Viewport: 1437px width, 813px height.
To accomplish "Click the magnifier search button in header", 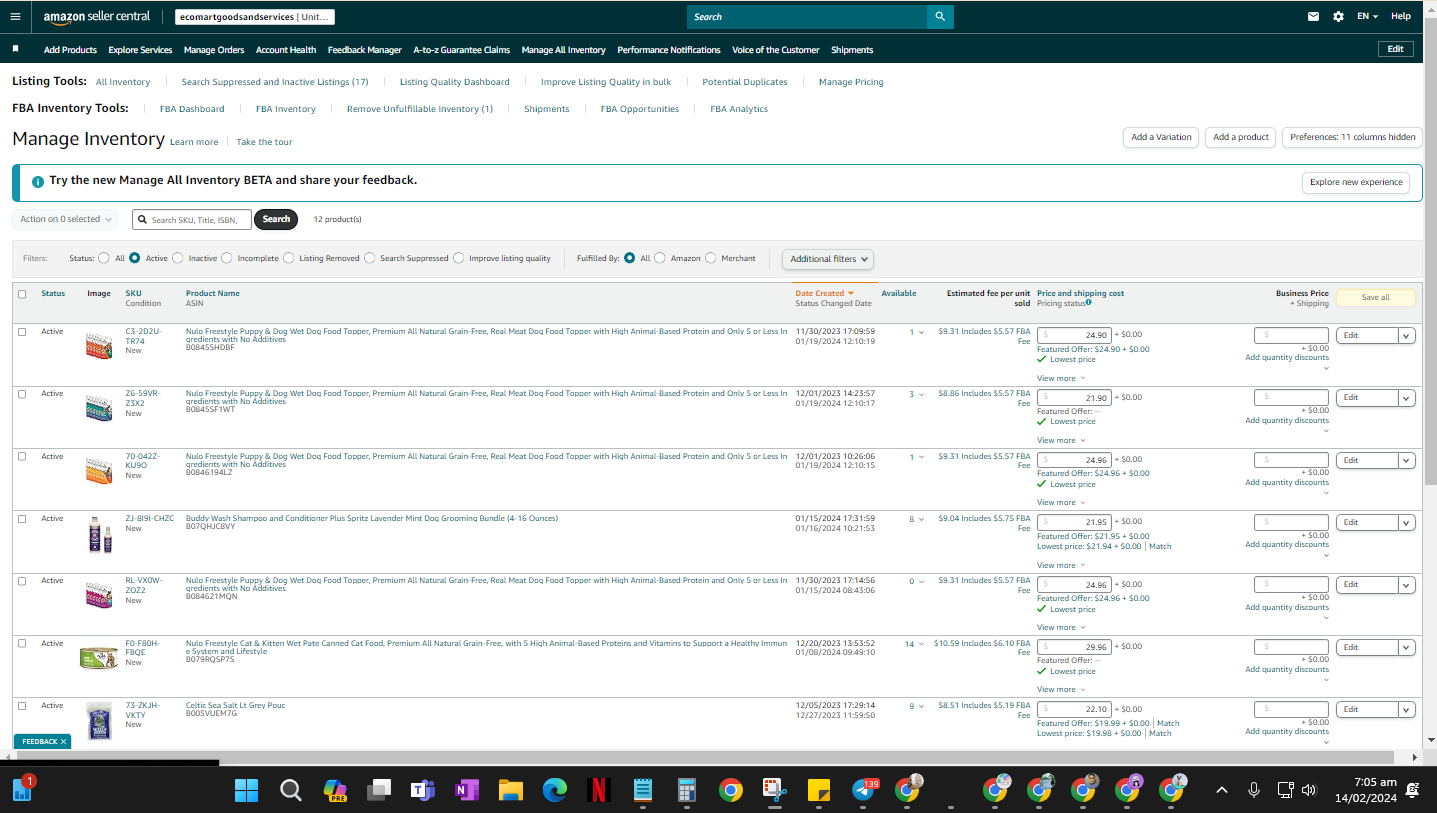I will pyautogui.click(x=940, y=17).
